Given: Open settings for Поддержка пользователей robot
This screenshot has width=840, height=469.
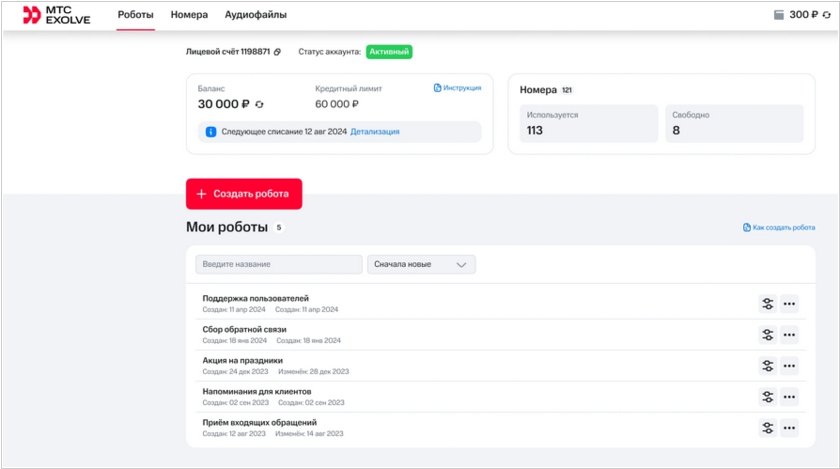Looking at the screenshot, I should tap(767, 304).
